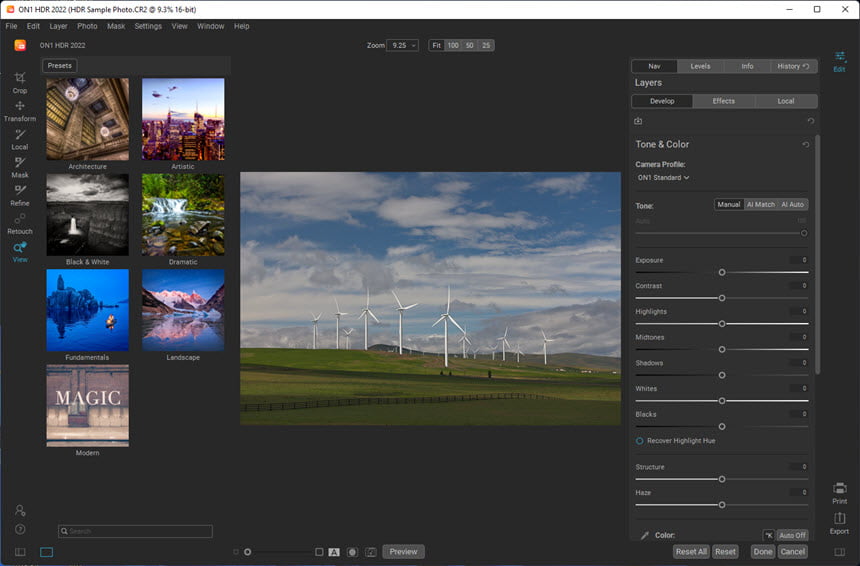The height and width of the screenshot is (566, 860).
Task: Set zoom to 100
Action: pos(453,46)
